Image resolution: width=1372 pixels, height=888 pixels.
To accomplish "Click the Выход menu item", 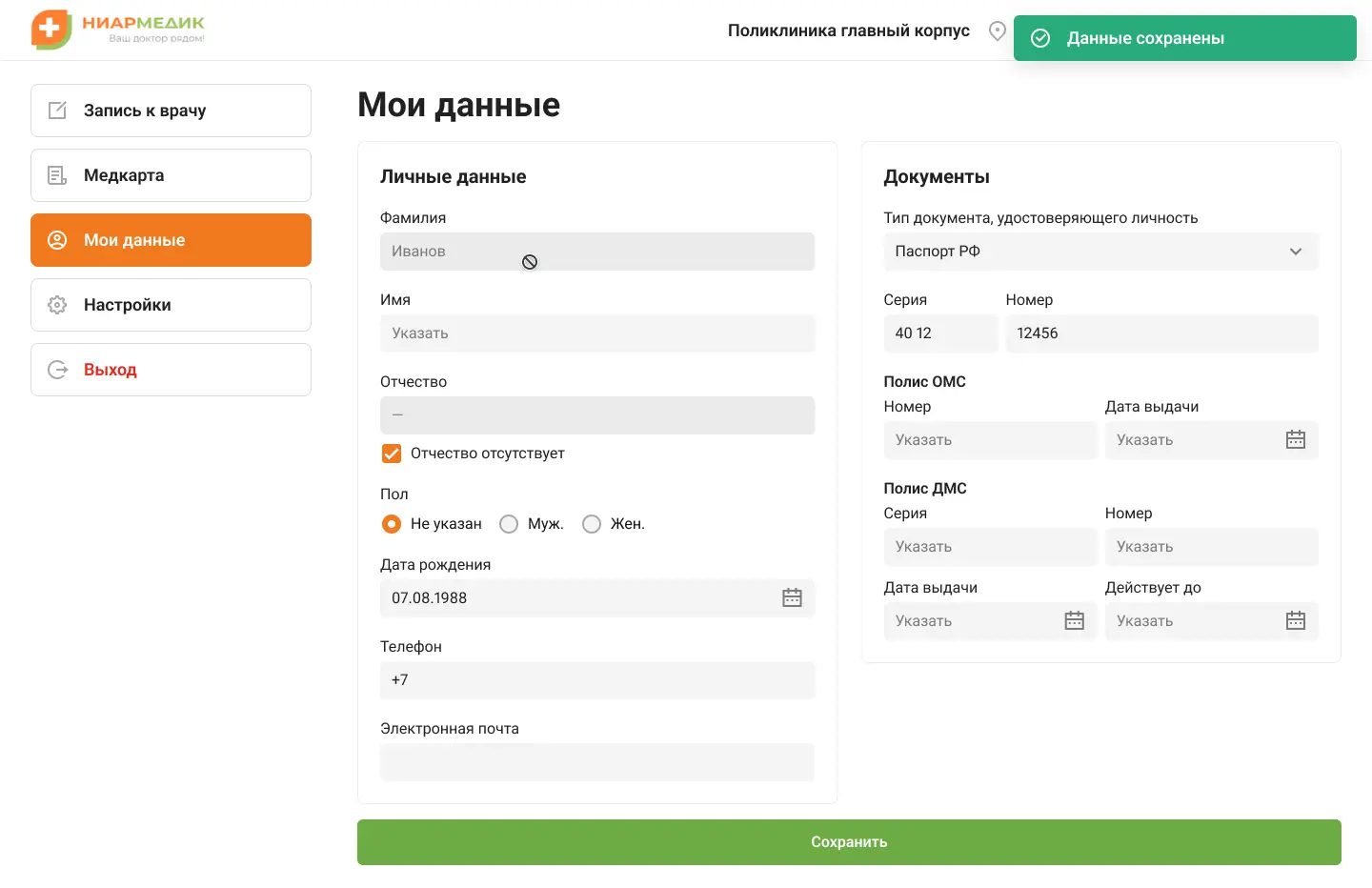I will point(171,370).
